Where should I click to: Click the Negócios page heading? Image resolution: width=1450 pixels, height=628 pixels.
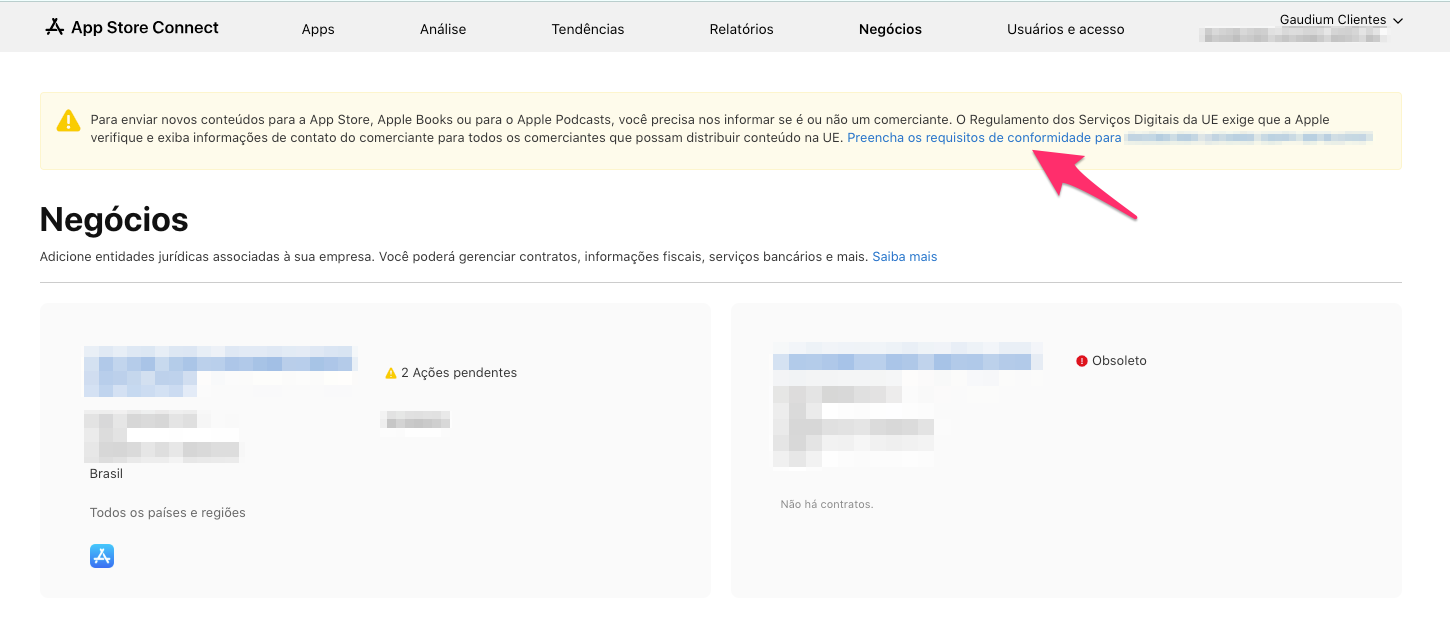pyautogui.click(x=114, y=219)
